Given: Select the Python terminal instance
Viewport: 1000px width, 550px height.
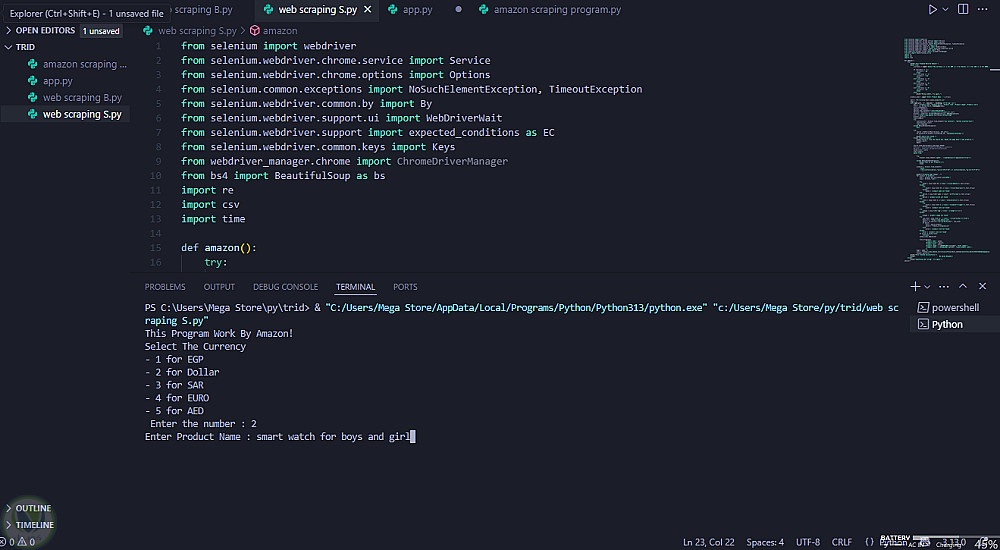Looking at the screenshot, I should 954,324.
